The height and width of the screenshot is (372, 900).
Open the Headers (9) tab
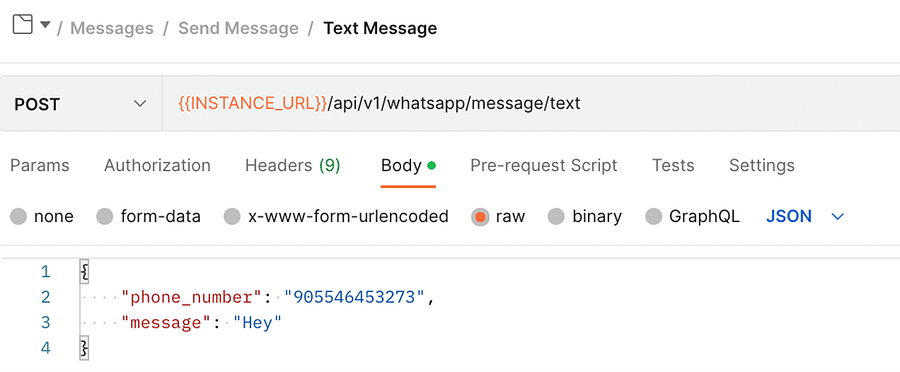(293, 165)
